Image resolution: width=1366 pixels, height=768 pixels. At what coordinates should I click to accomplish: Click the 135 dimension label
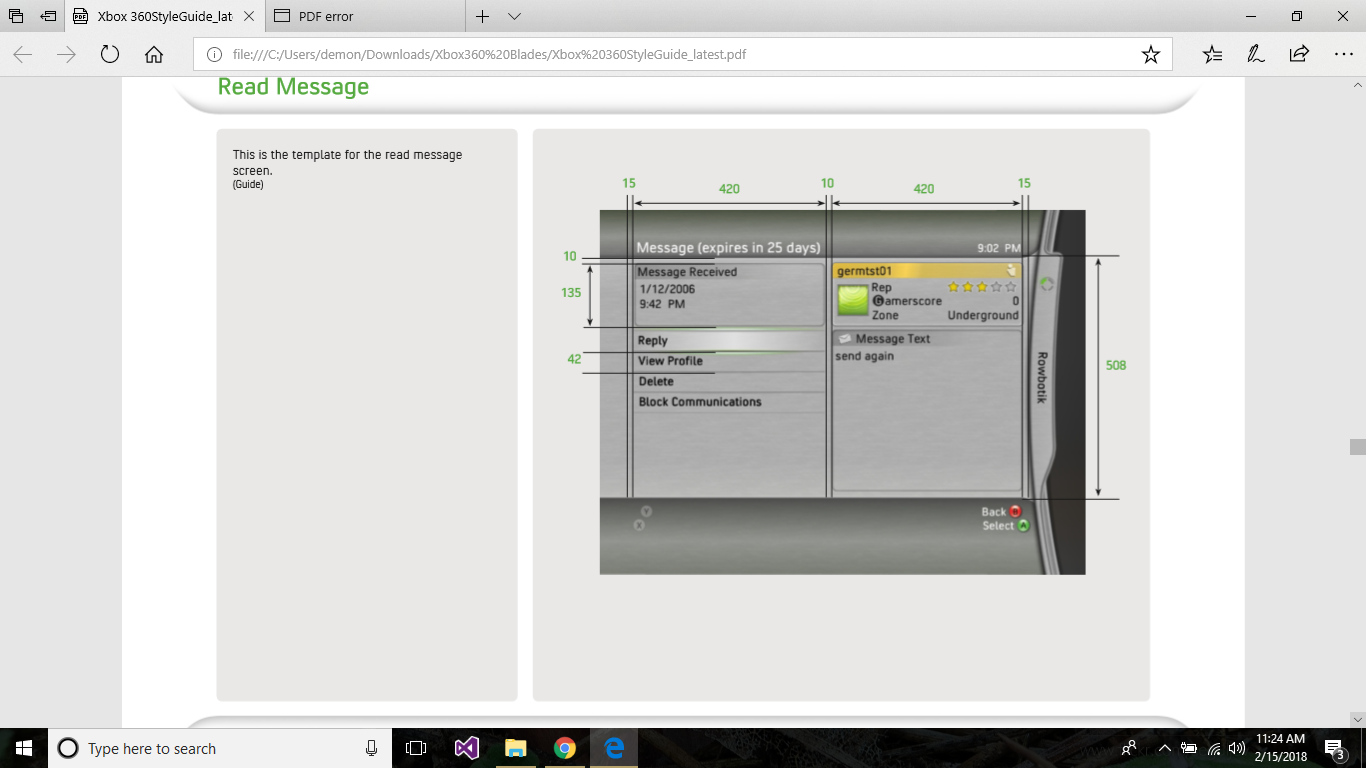coord(570,294)
